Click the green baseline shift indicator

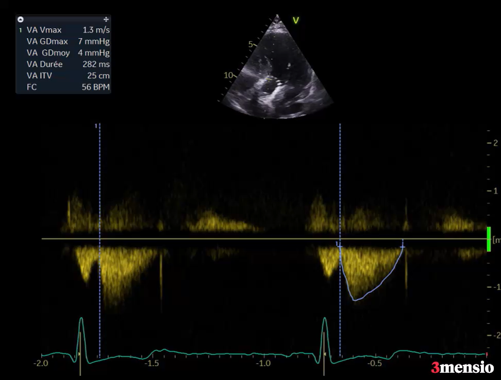coord(489,239)
